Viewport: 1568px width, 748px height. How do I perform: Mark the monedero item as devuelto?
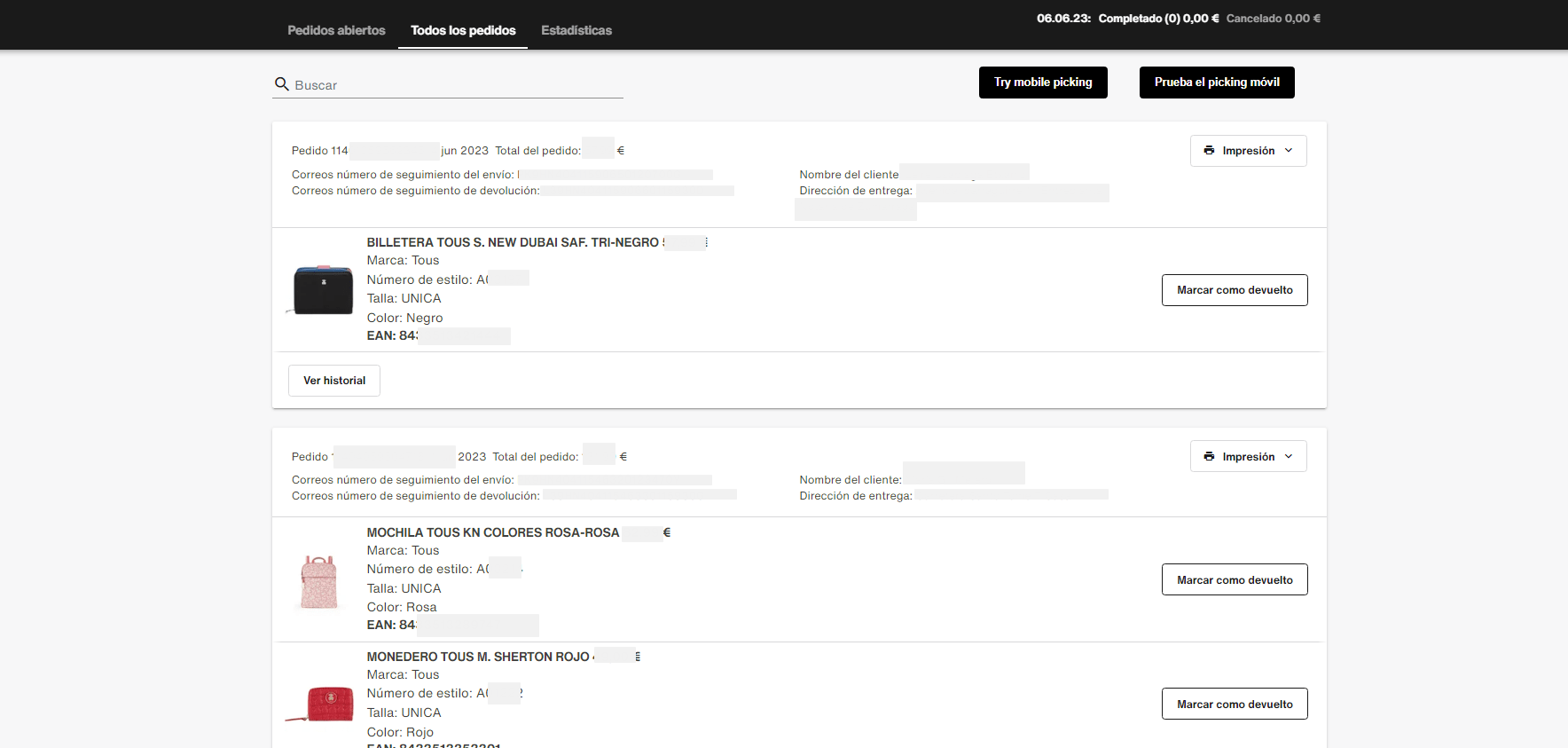[x=1235, y=704]
